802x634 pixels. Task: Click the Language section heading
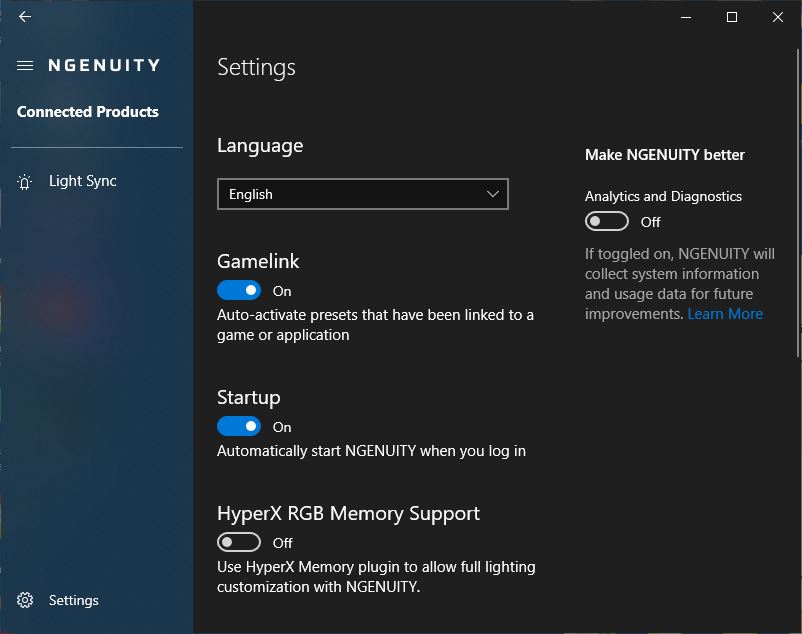[260, 146]
